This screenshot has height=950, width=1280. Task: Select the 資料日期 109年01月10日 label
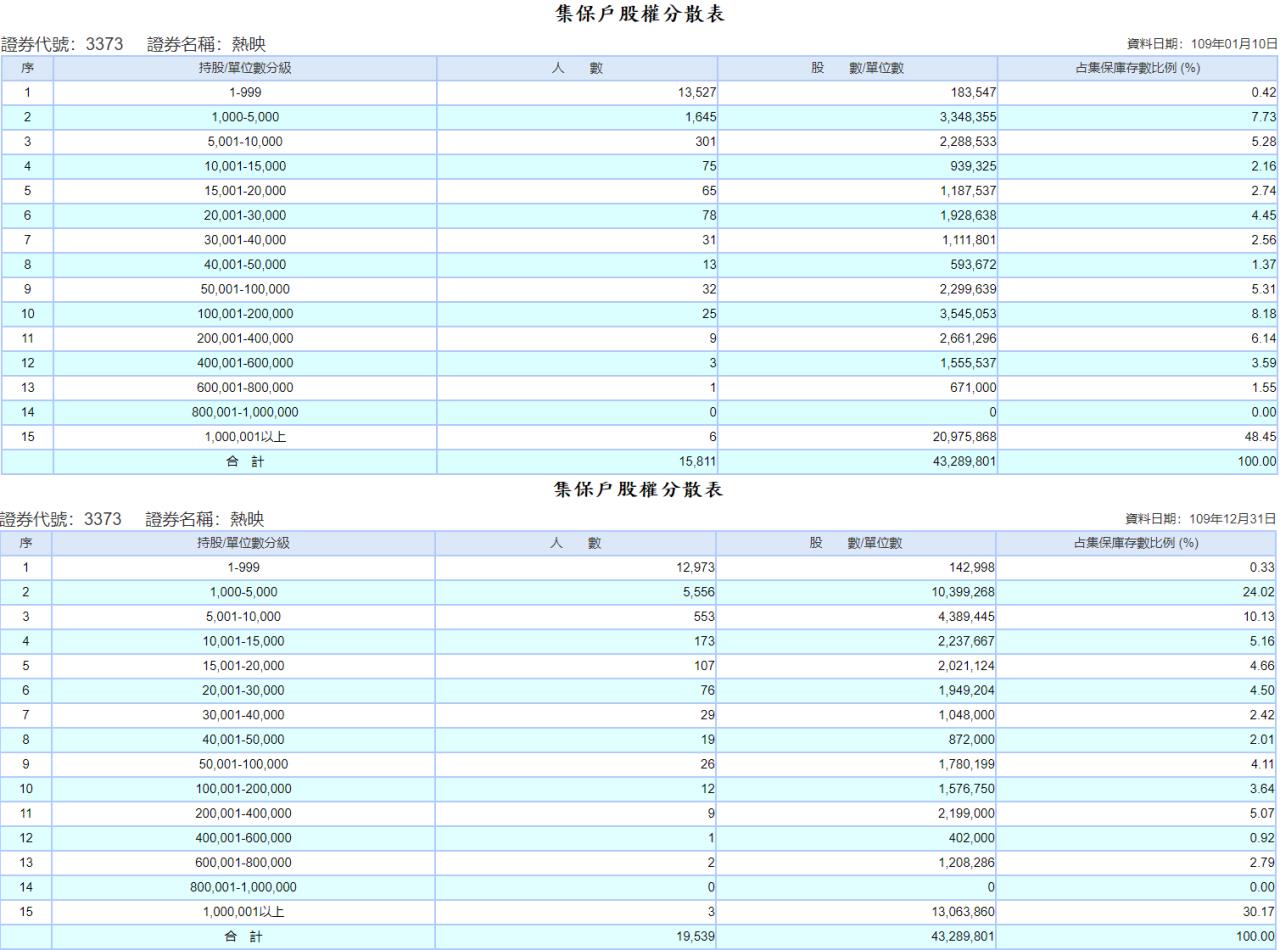[1201, 44]
